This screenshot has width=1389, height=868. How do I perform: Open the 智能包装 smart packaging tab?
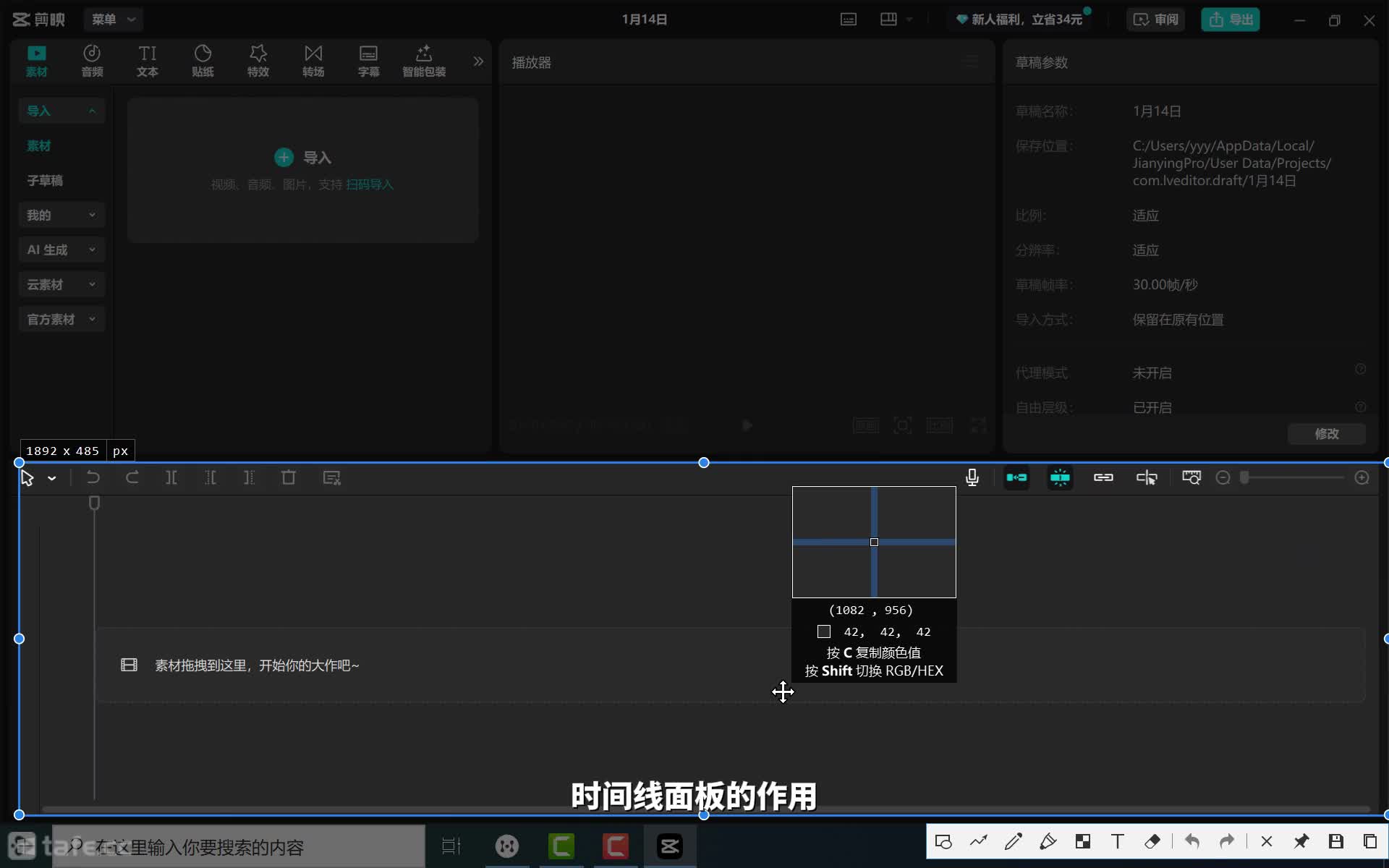point(424,61)
